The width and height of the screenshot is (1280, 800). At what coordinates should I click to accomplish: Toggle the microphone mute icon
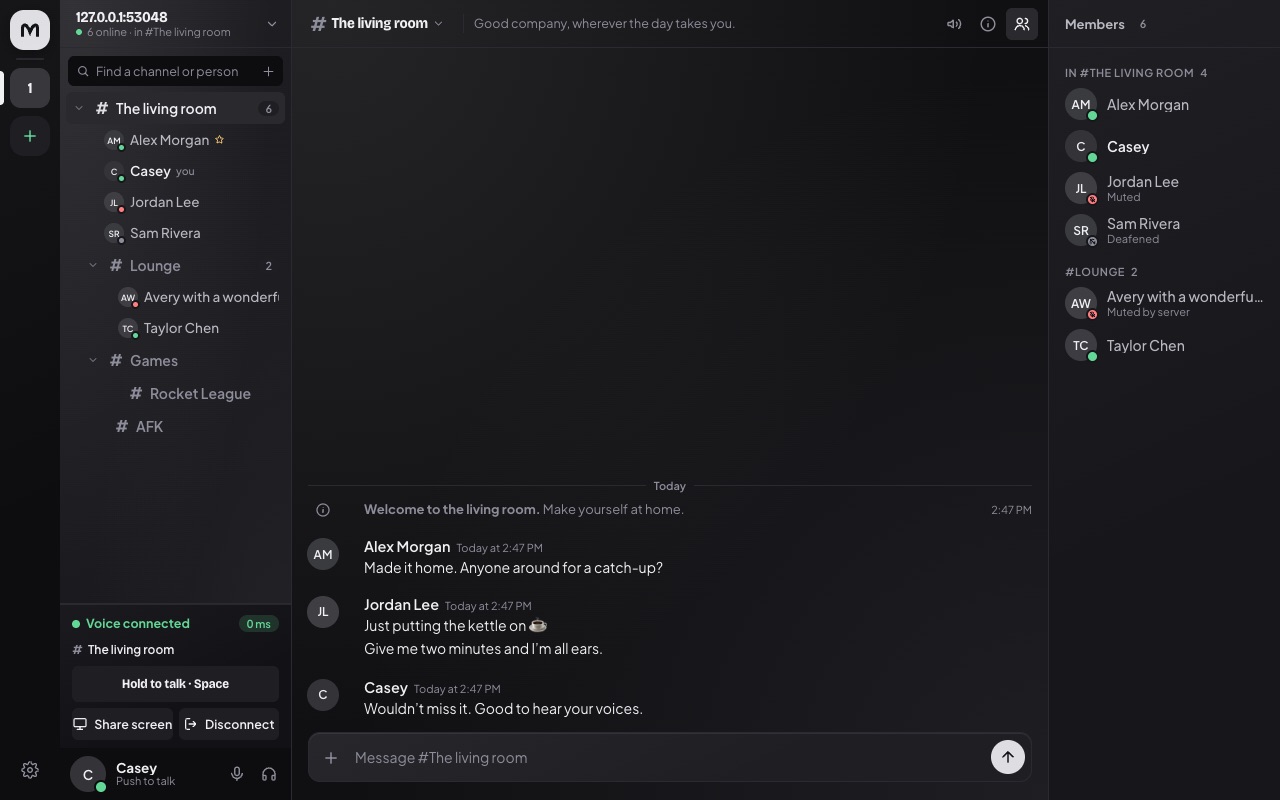tap(237, 774)
